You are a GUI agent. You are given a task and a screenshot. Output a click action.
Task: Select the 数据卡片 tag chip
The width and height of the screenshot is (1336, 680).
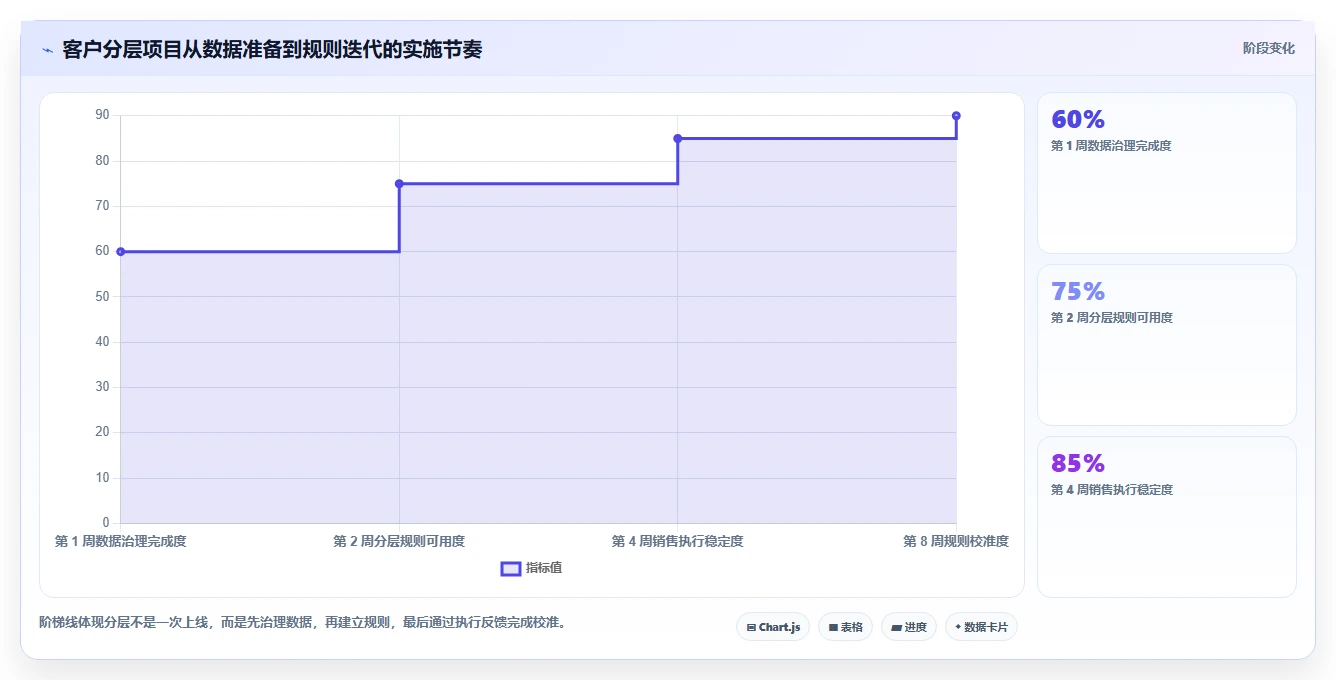(x=981, y=627)
